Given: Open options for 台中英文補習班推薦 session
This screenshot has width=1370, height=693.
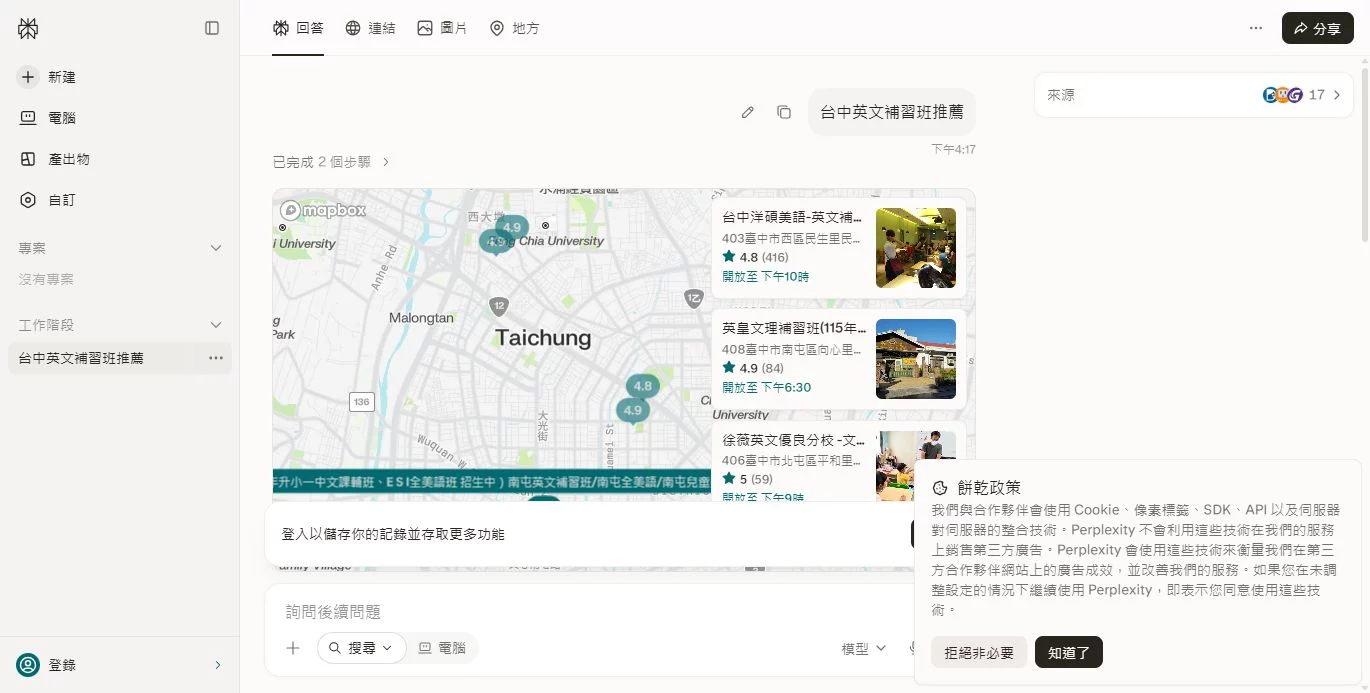Looking at the screenshot, I should pos(216,358).
